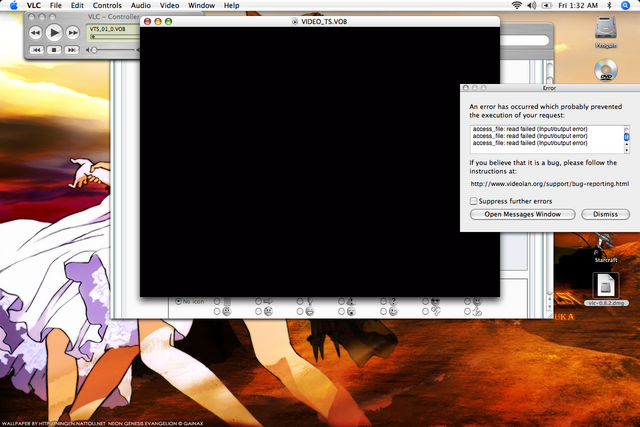
Task: Adjust the VLC volume slider knob
Action: tap(94, 50)
